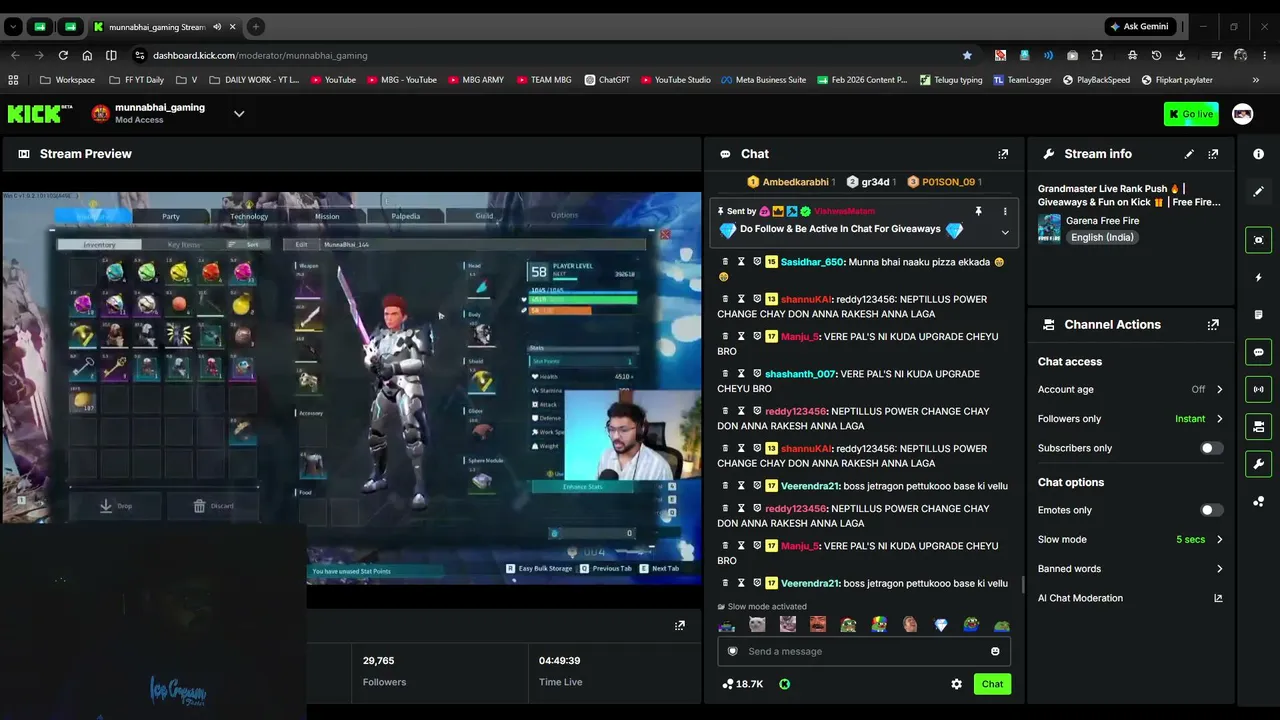Image resolution: width=1280 pixels, height=720 pixels.
Task: Pop out the Channel Actions panel
Action: pos(1213,325)
